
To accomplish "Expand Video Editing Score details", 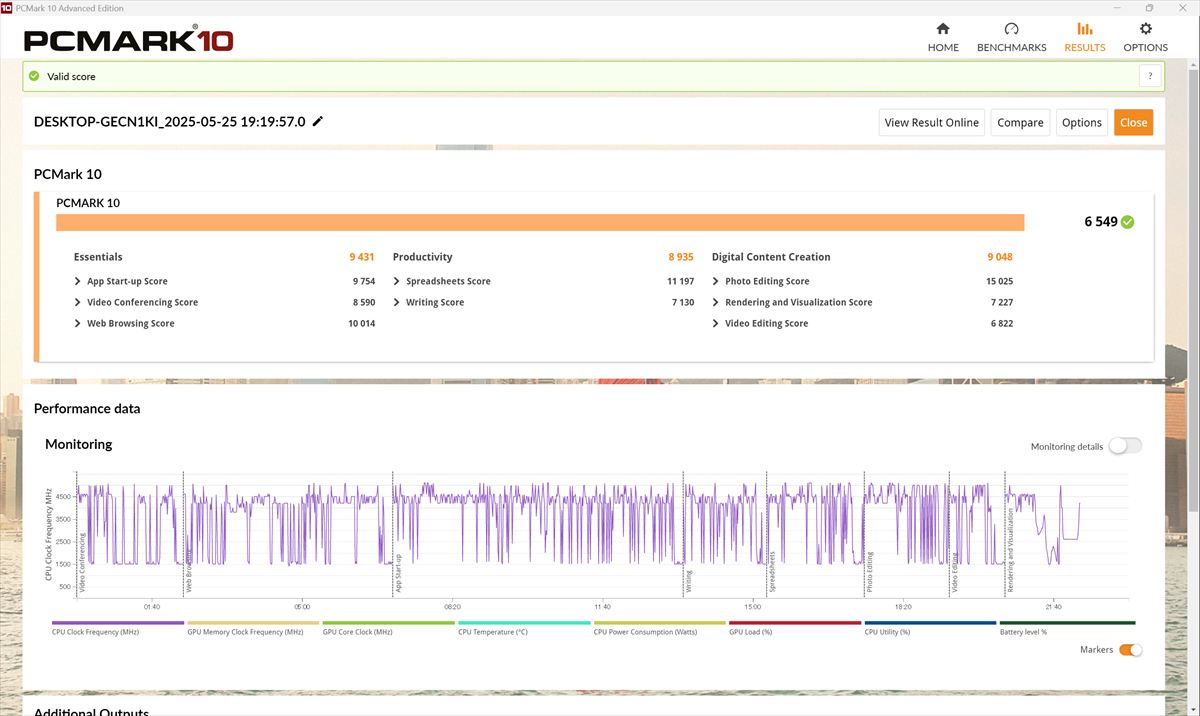I will (x=716, y=323).
